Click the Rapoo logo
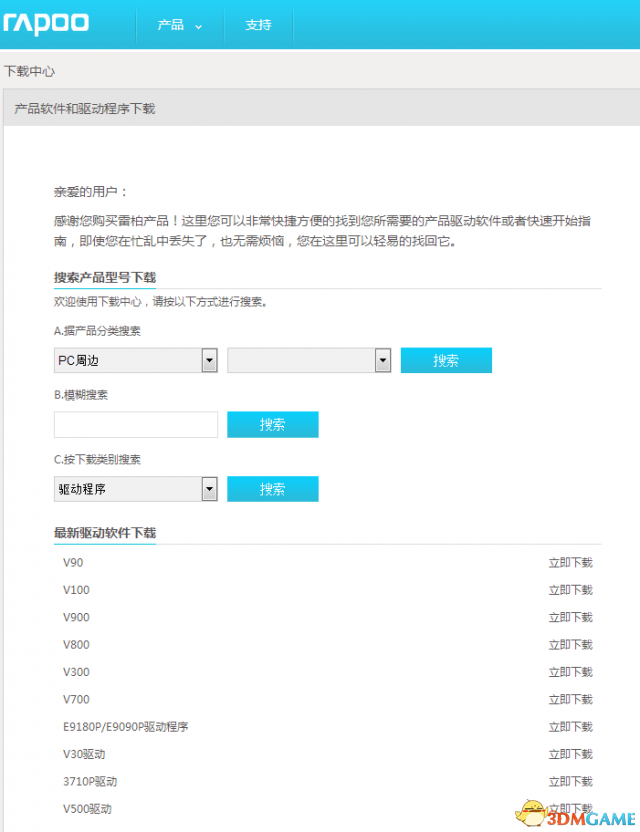Image resolution: width=640 pixels, height=832 pixels. pos(46,23)
